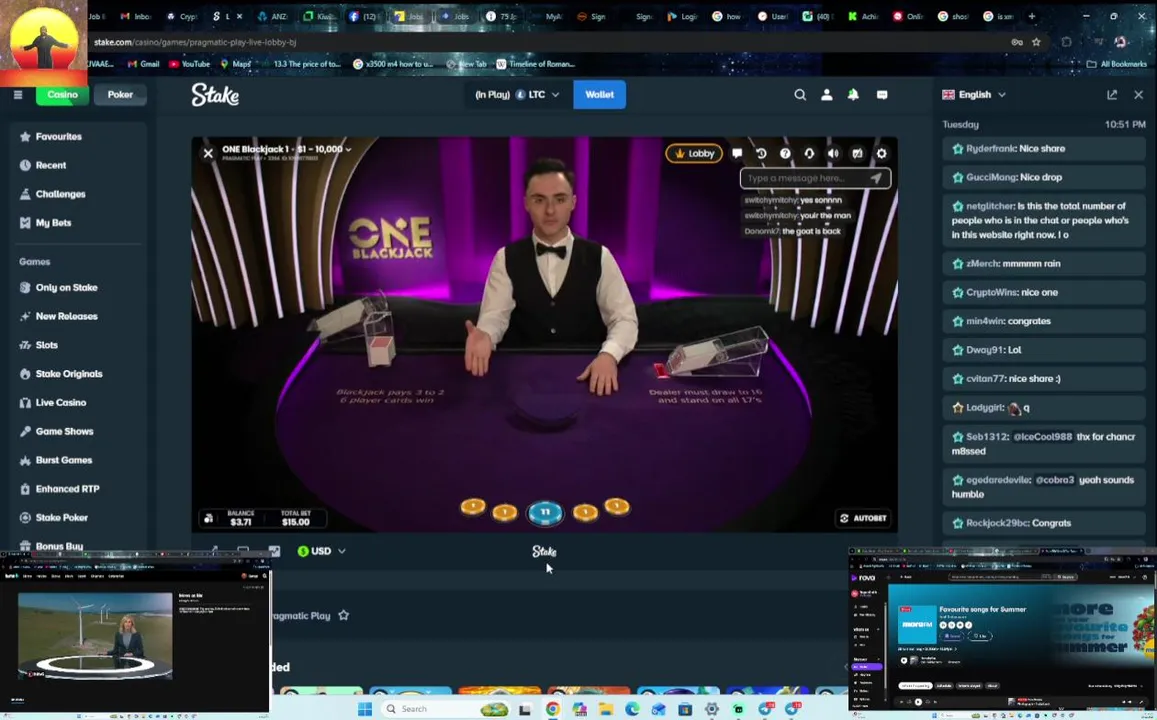Open the game history icon

click(761, 153)
